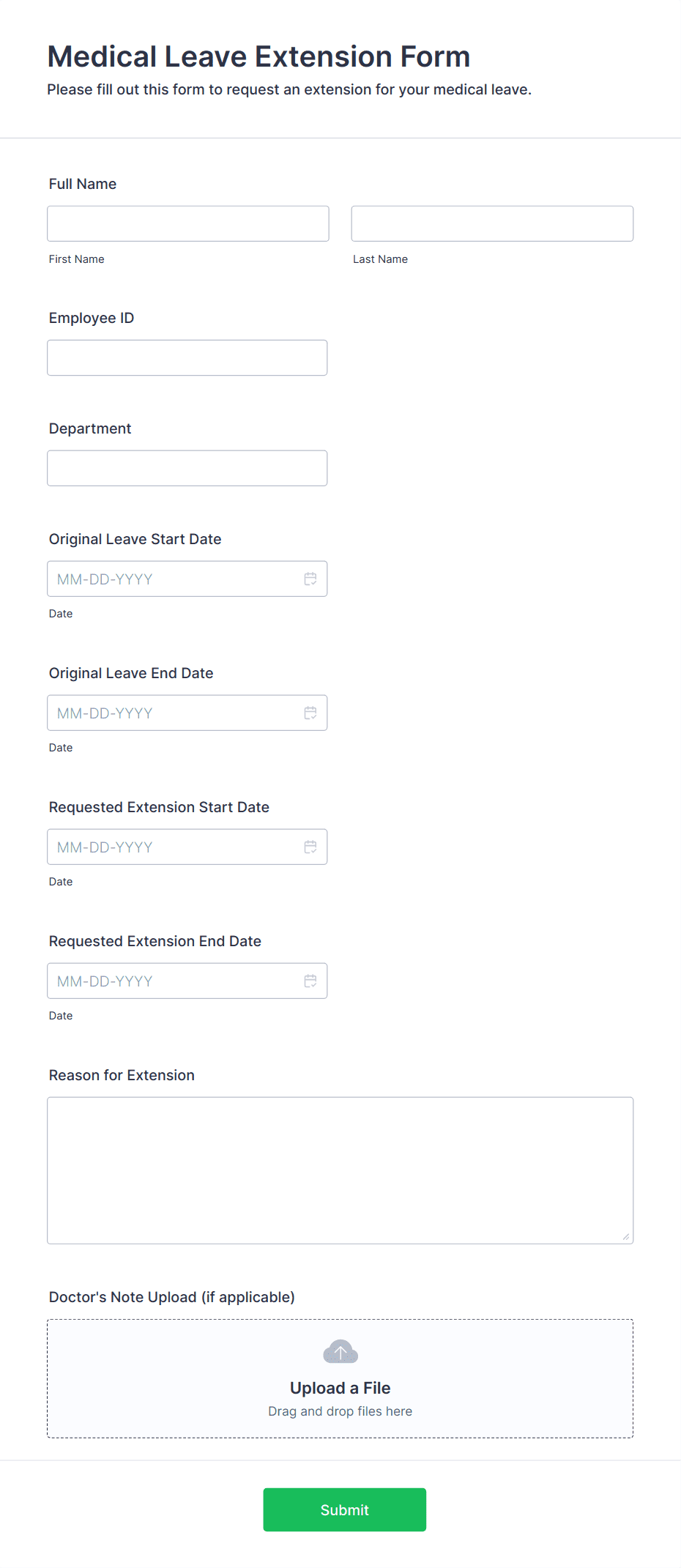
Task: Click the Upload a File text
Action: pyautogui.click(x=340, y=1388)
